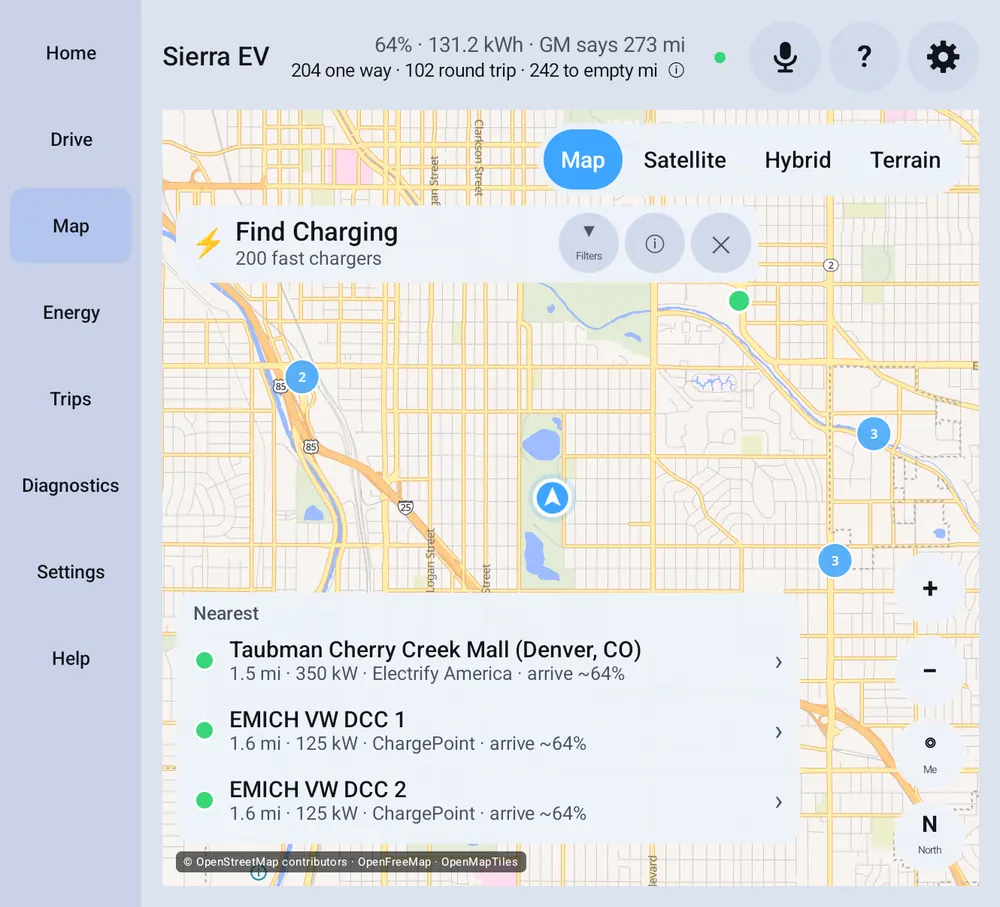Image resolution: width=1000 pixels, height=907 pixels.
Task: Open EMICH VW DCC 1 charger
Action: pos(488,731)
